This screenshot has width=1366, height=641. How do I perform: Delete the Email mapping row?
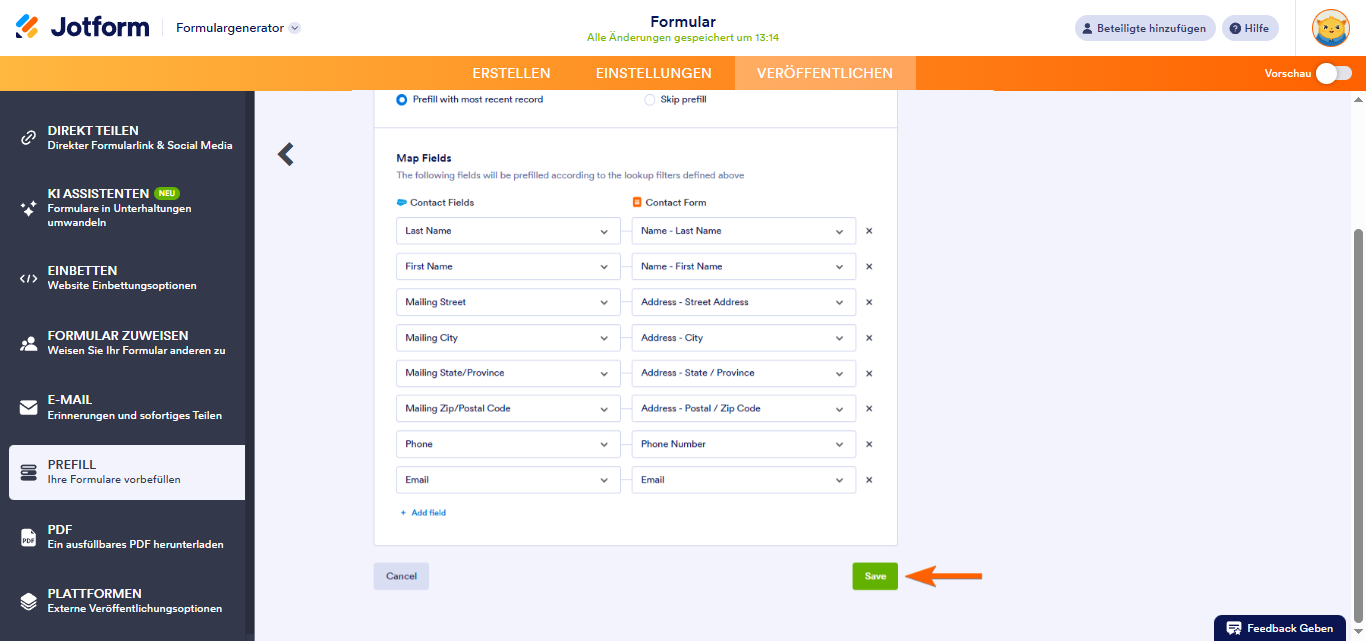(x=869, y=480)
